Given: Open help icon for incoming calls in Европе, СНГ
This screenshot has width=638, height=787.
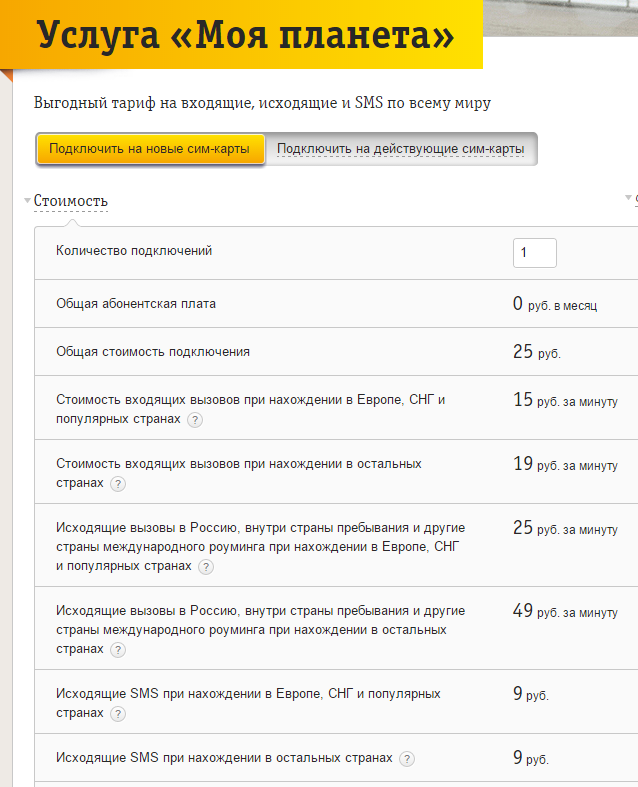Looking at the screenshot, I should [195, 420].
